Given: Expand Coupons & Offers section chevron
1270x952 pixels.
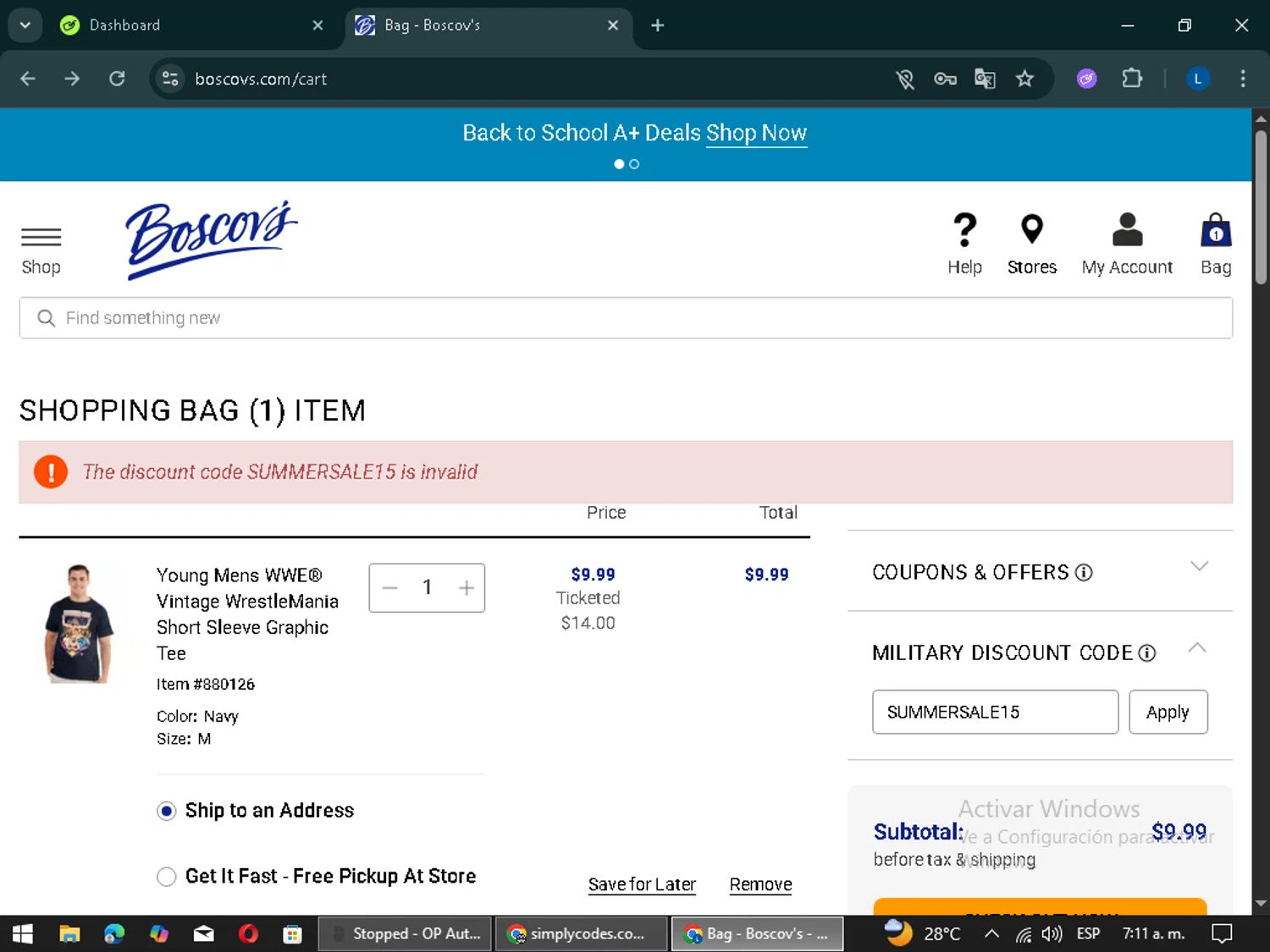Looking at the screenshot, I should click(1199, 566).
